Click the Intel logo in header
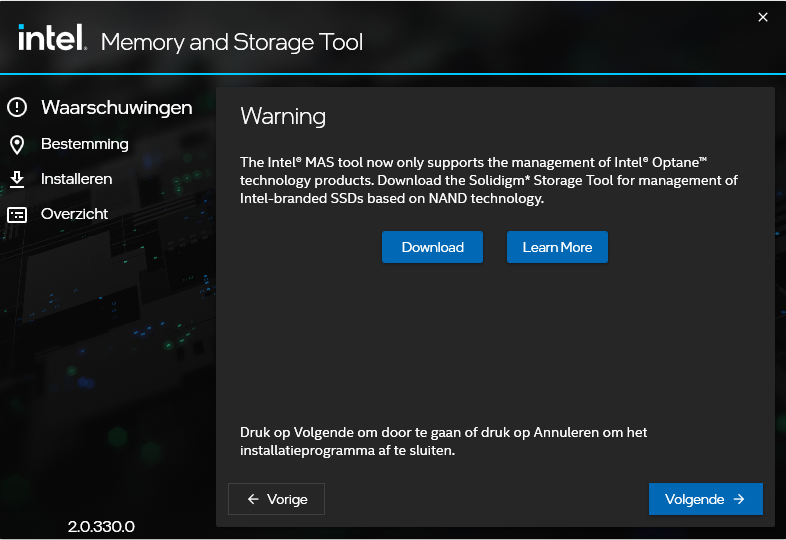 [52, 38]
